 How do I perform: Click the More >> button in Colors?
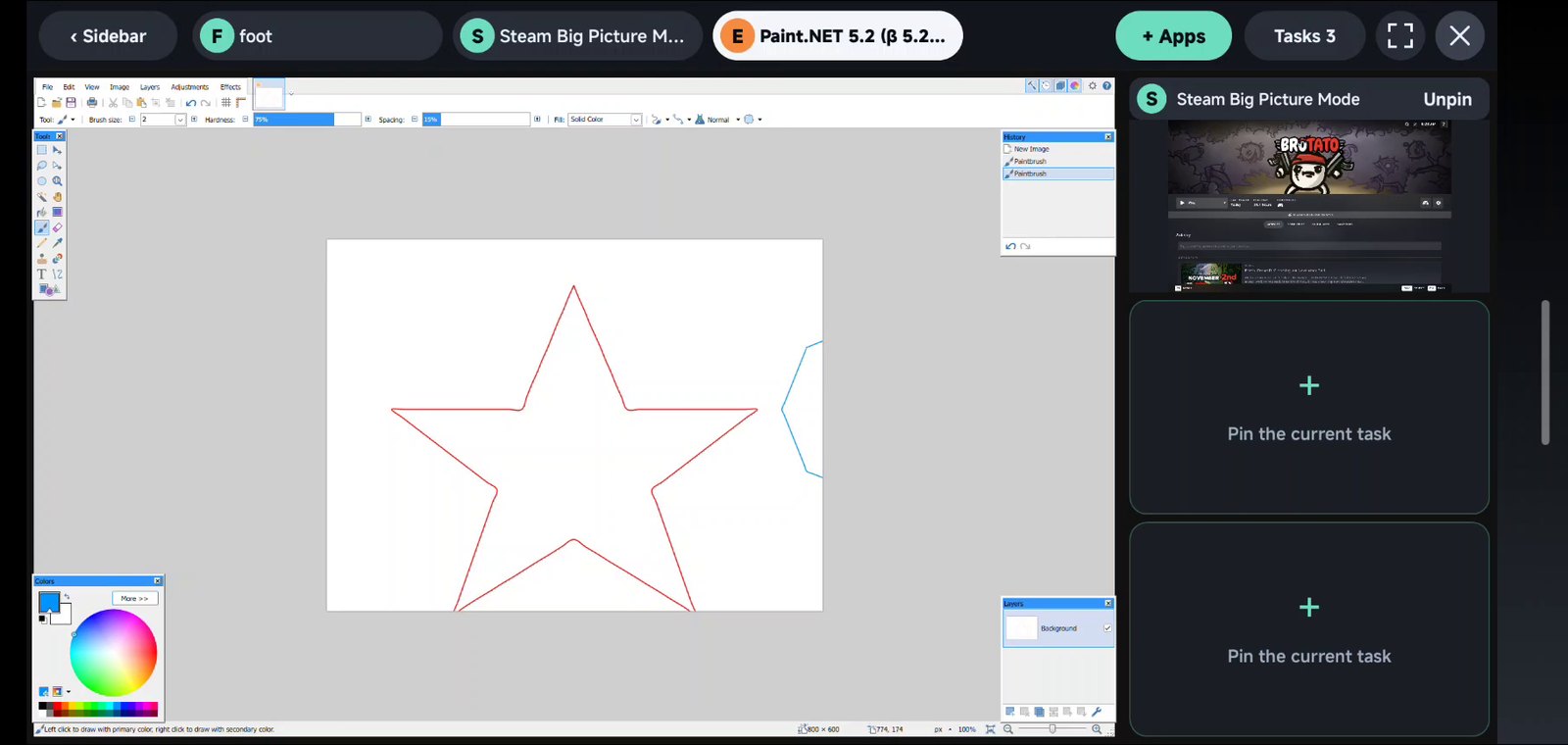135,598
